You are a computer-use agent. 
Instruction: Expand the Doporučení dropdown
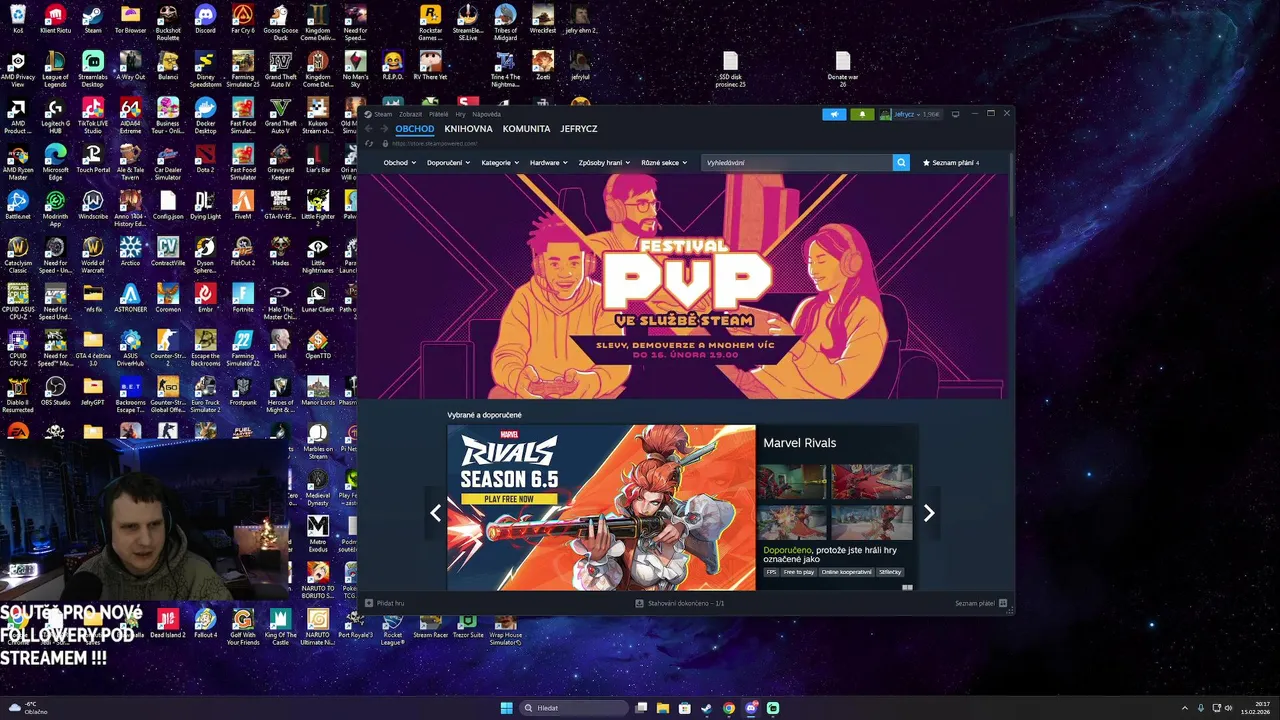click(448, 162)
